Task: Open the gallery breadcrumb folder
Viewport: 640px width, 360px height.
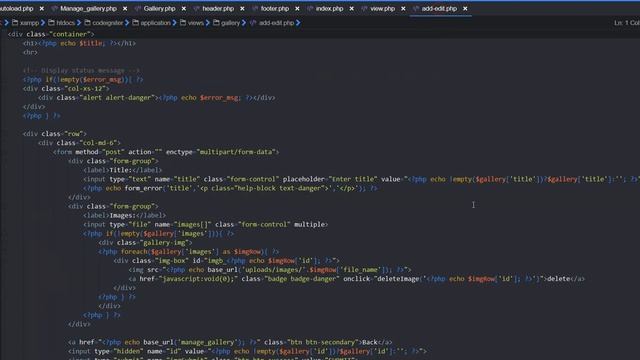Action: [231, 23]
